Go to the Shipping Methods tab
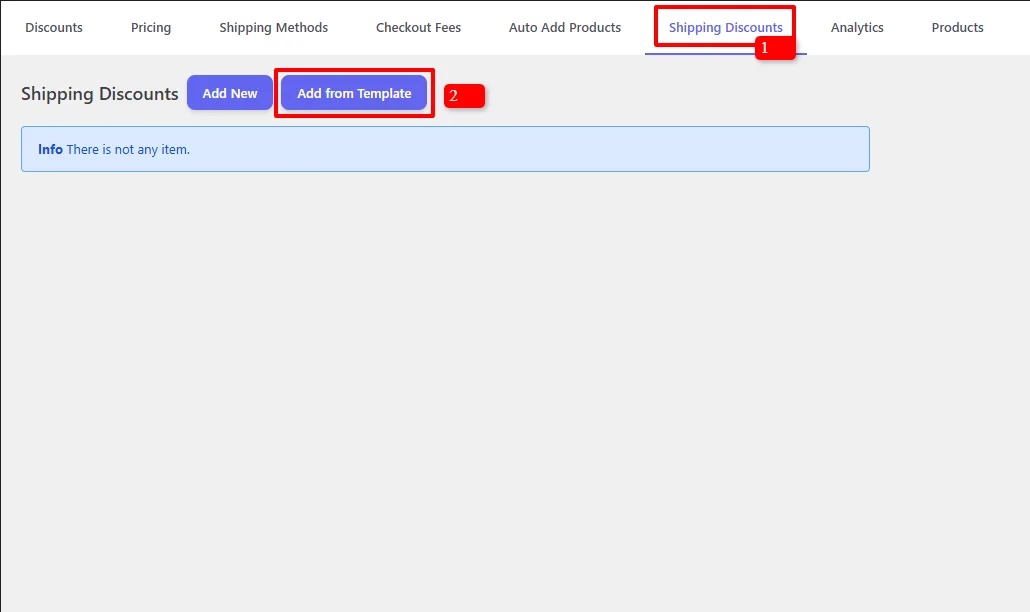This screenshot has height=612, width=1030. point(273,28)
